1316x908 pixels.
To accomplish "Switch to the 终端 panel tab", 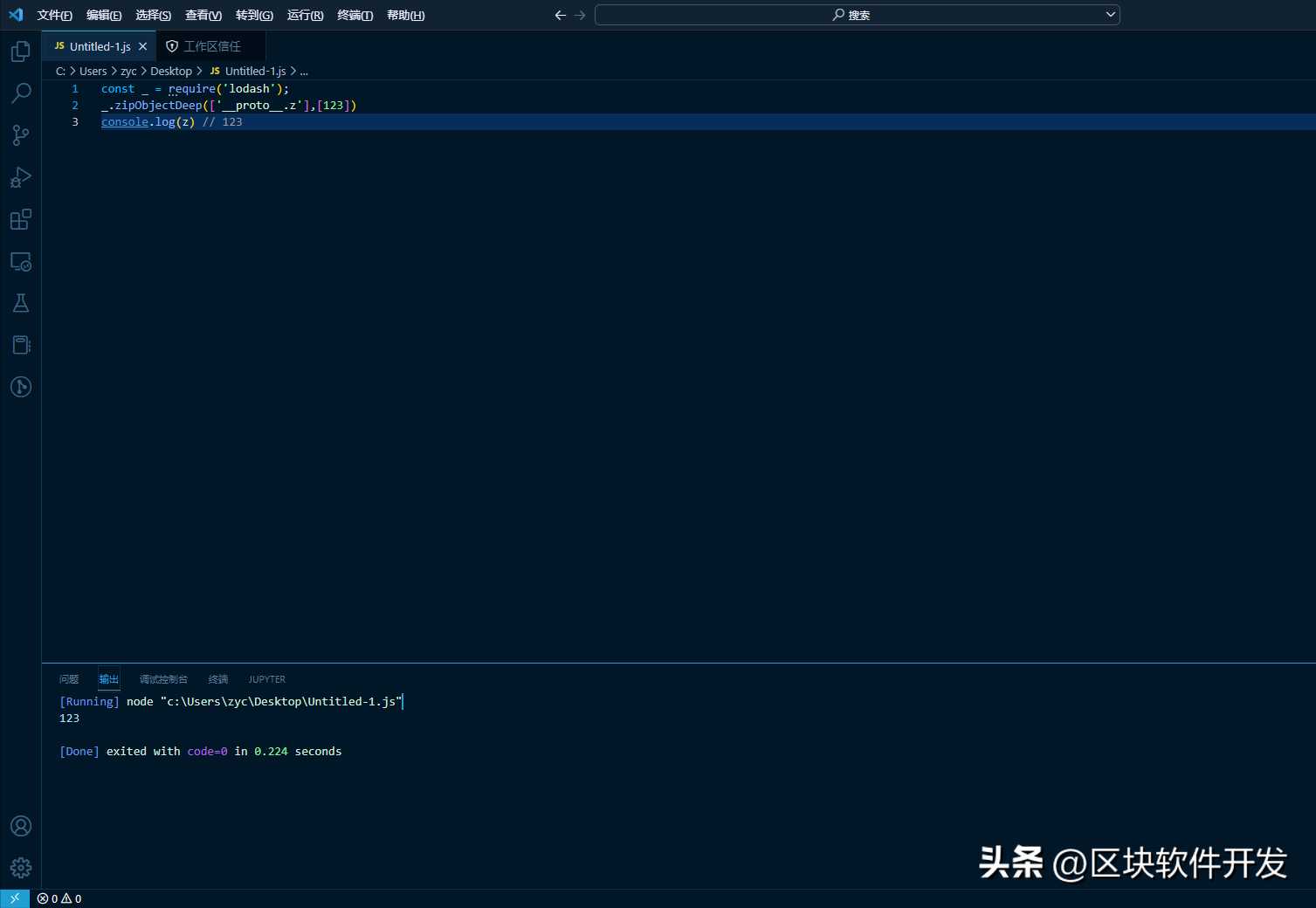I will point(218,679).
